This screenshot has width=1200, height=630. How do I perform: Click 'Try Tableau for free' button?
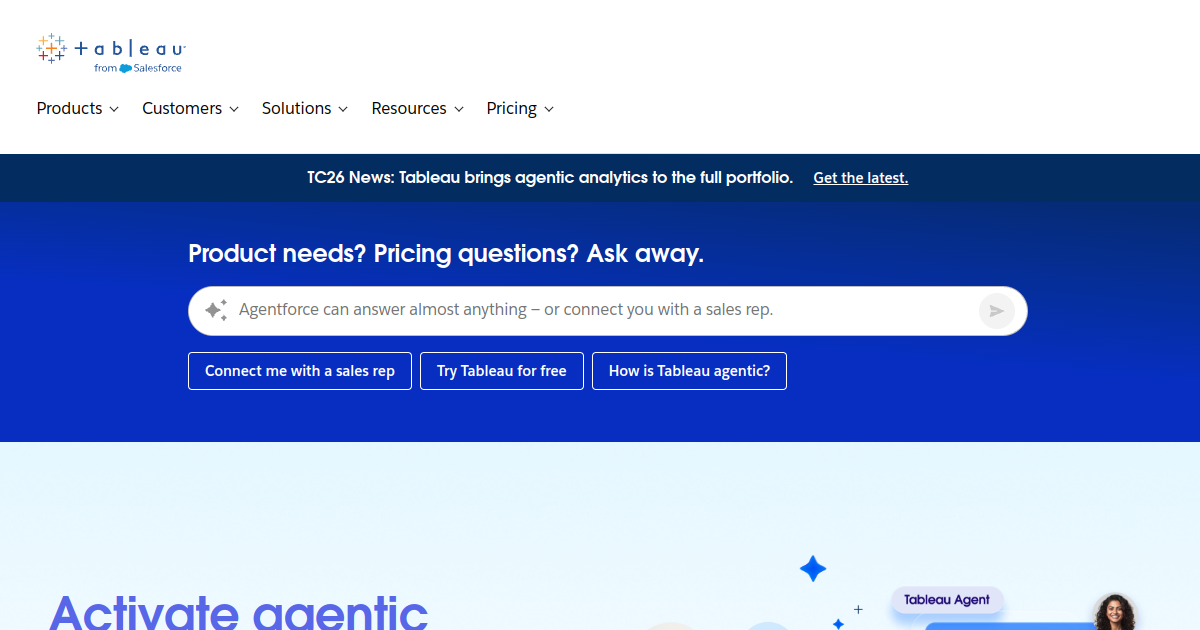tap(502, 371)
